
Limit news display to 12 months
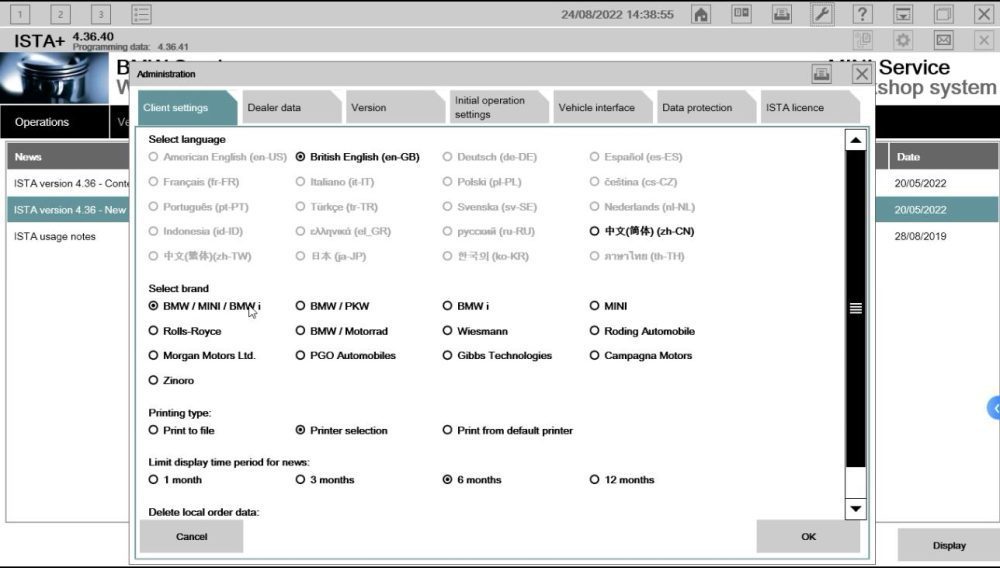pos(622,479)
